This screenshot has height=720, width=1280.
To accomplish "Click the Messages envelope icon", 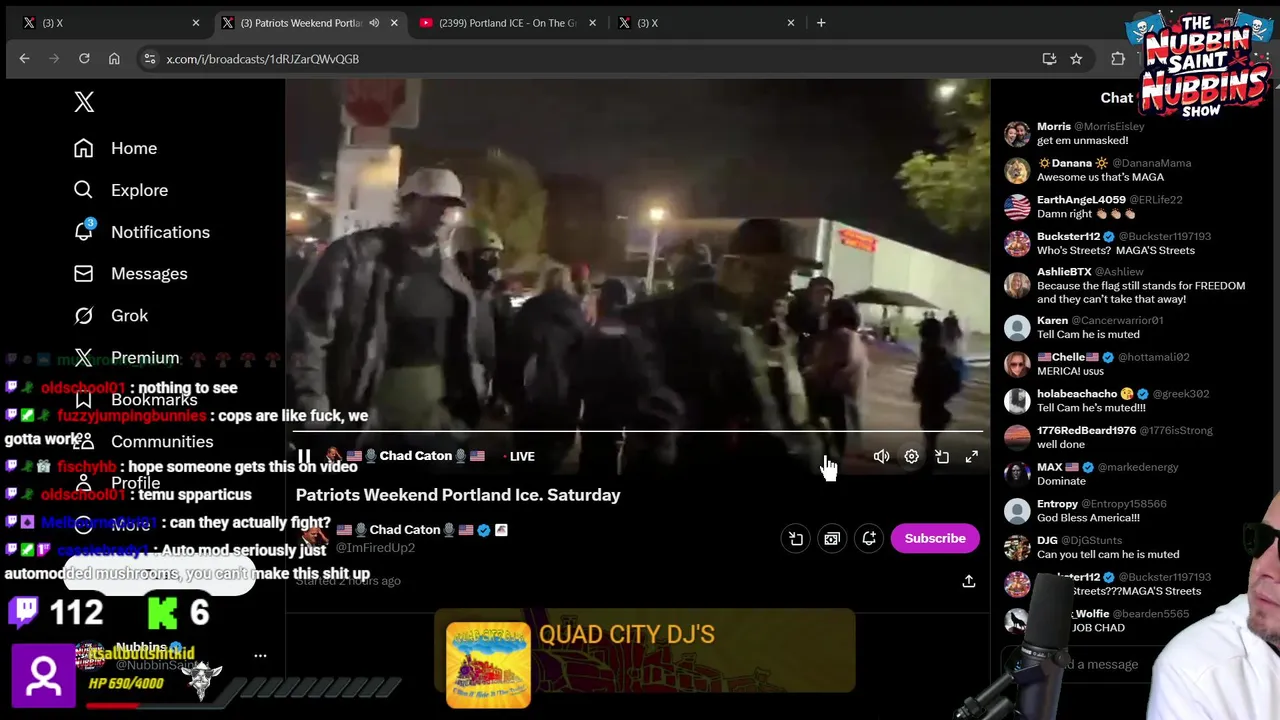I will point(84,273).
